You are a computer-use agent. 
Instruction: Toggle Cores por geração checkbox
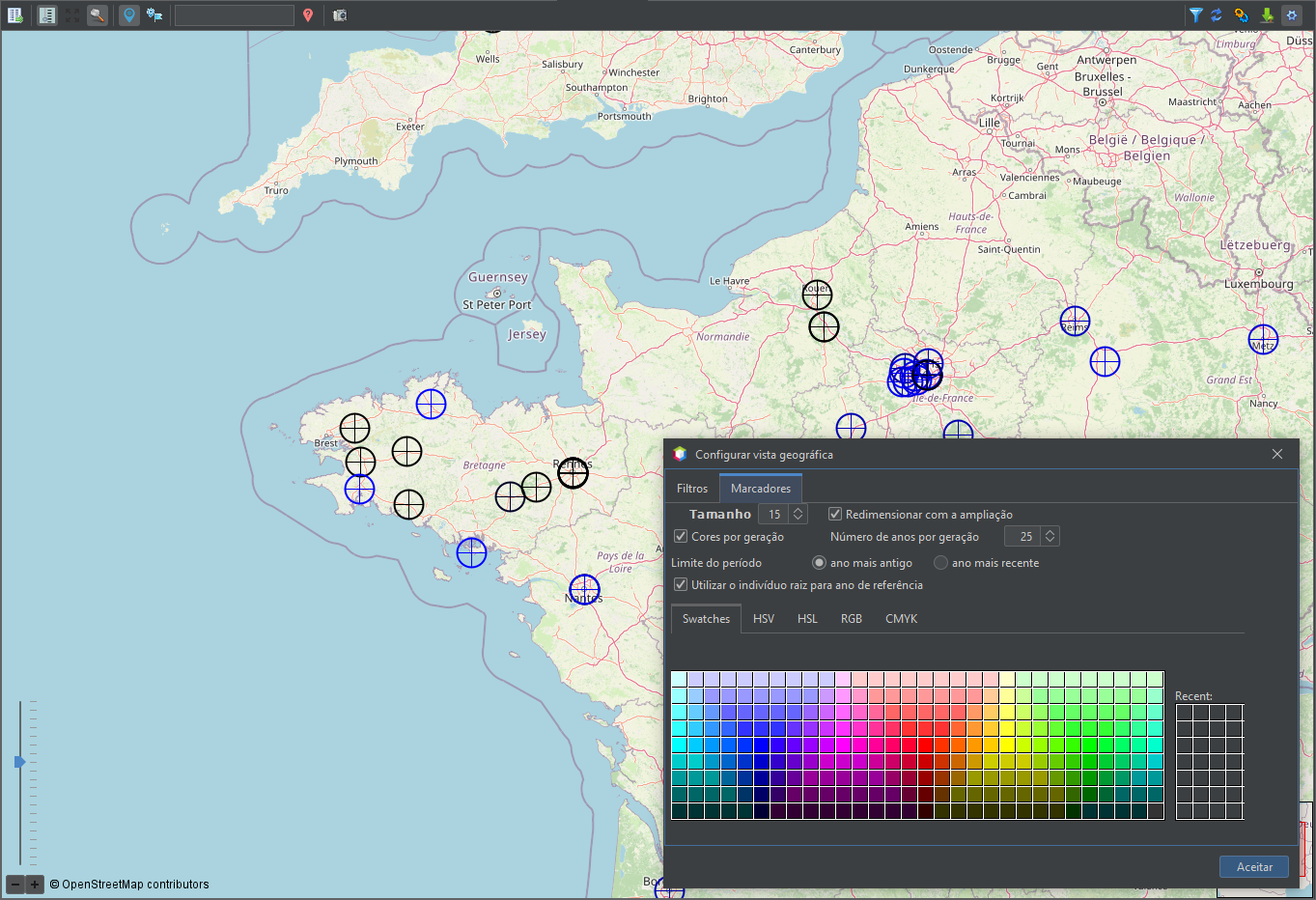pos(681,536)
